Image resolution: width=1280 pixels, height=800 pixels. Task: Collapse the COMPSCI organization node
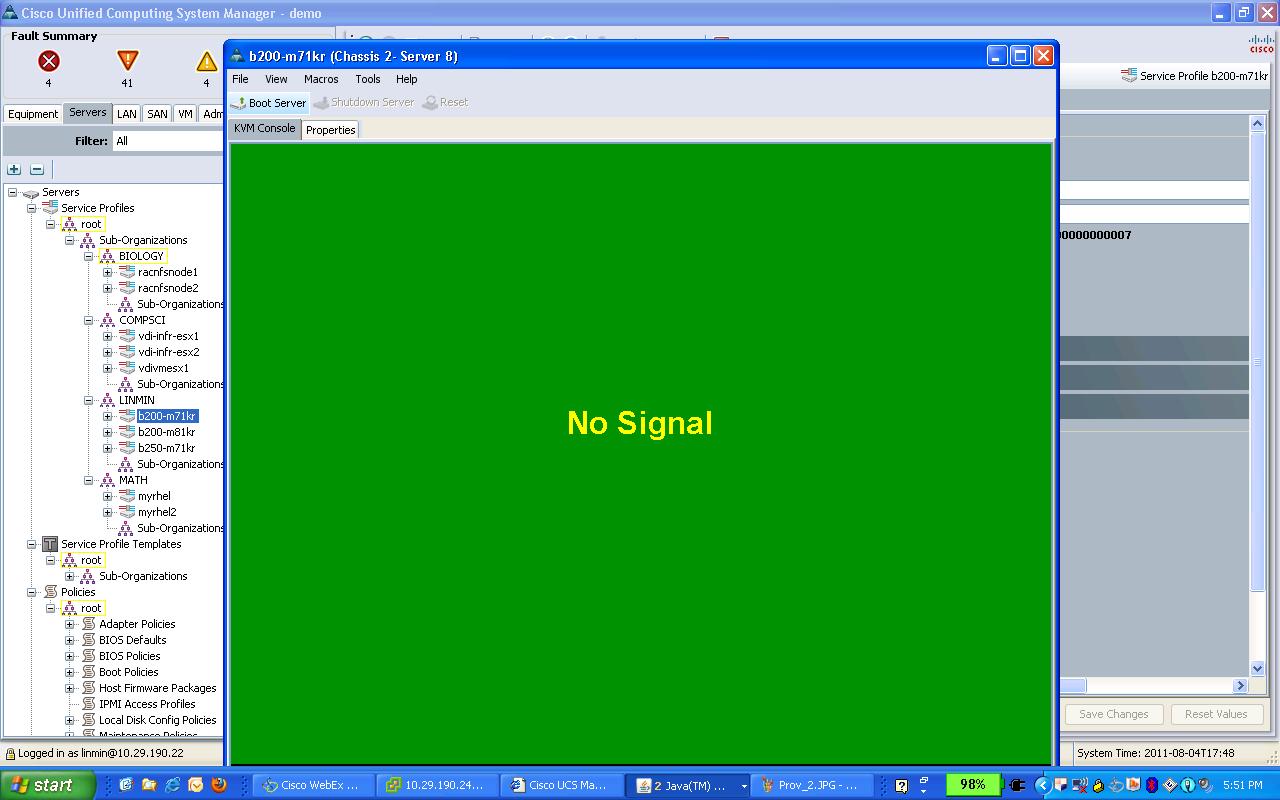pos(88,320)
